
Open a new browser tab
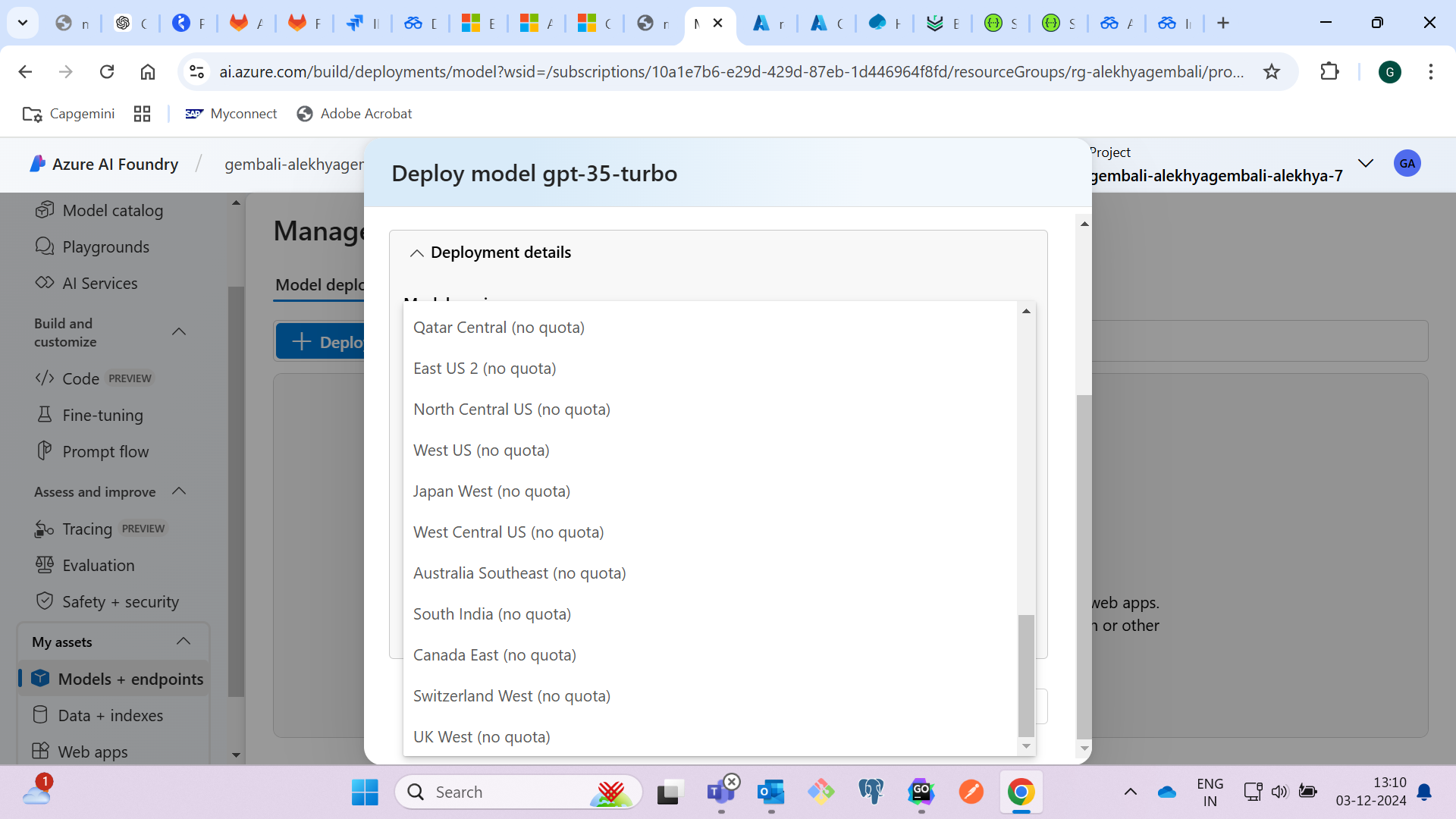[1223, 23]
